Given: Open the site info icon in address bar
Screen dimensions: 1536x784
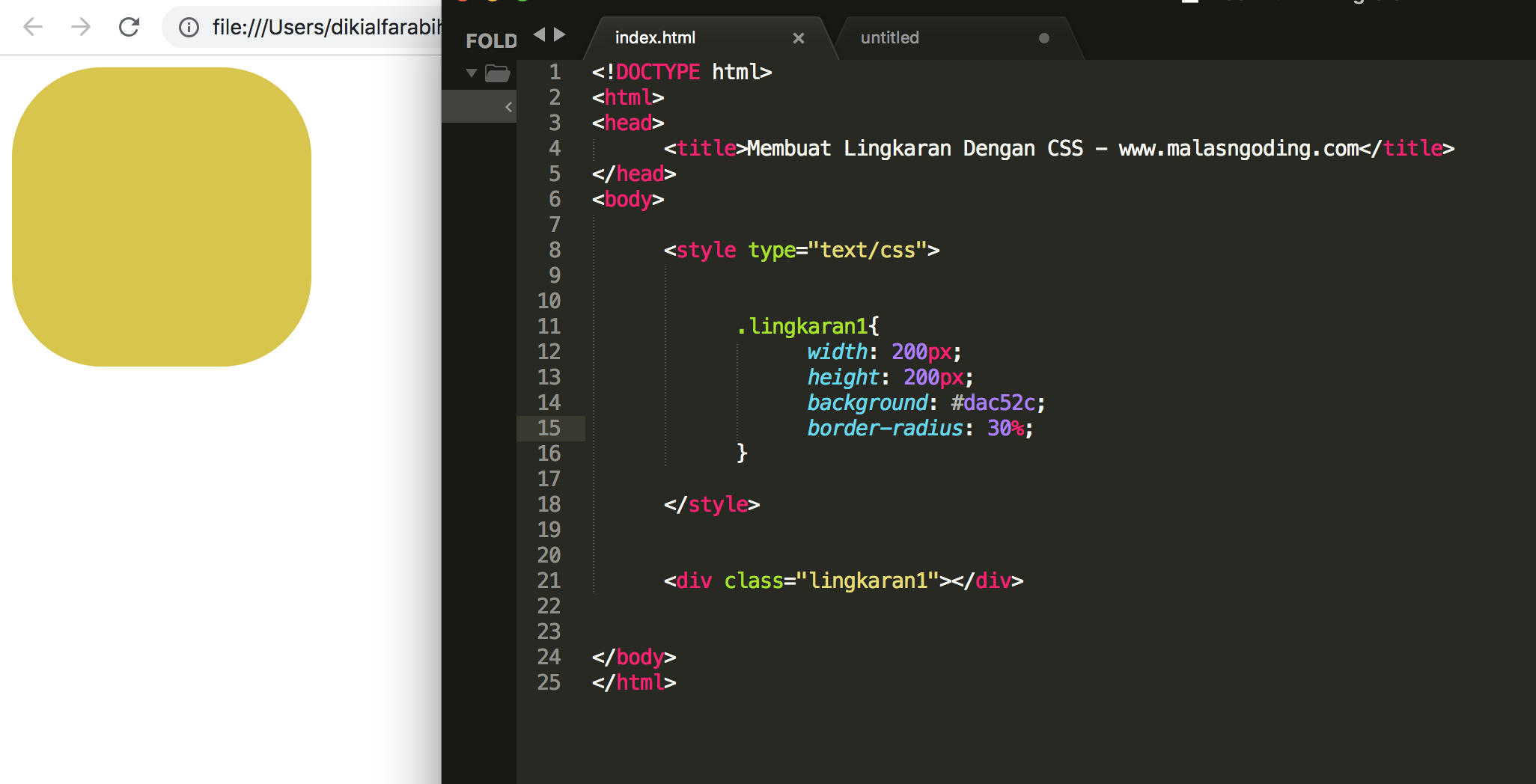Looking at the screenshot, I should 189,28.
